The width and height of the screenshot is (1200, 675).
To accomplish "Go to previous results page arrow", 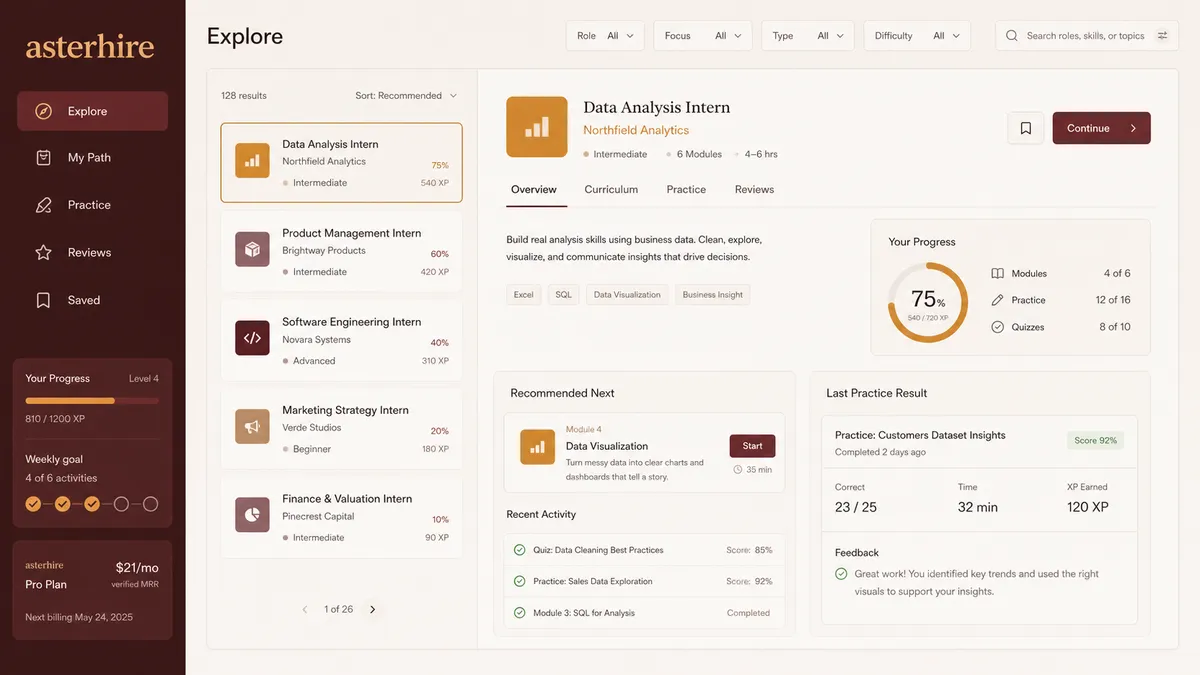I will click(x=305, y=609).
